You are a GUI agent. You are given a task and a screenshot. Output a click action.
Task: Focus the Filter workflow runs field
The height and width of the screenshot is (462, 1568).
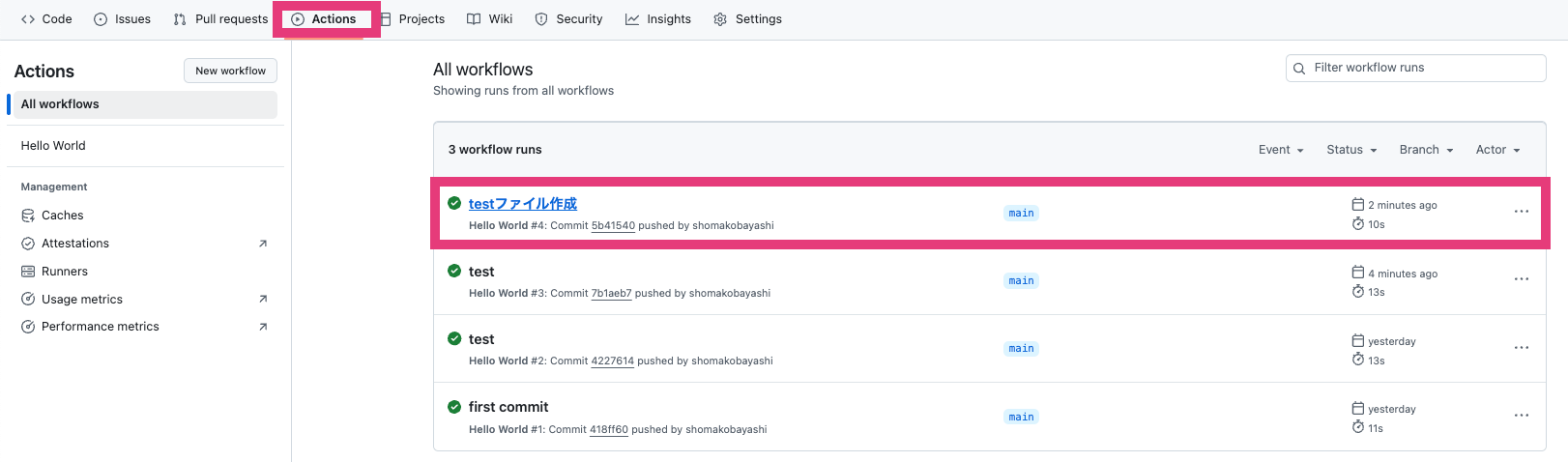pos(1416,68)
